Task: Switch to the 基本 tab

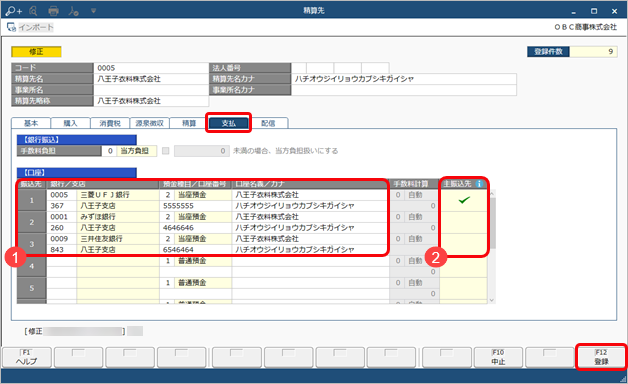Action: coord(31,123)
